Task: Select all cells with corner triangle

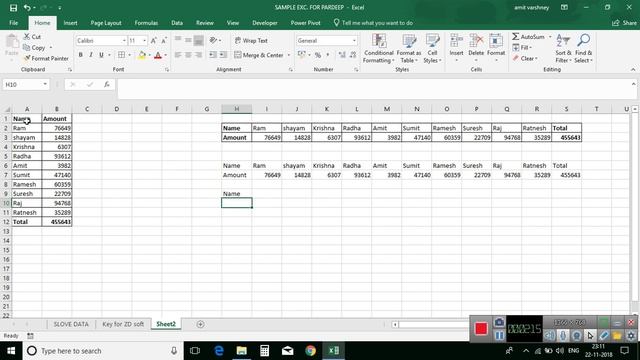Action: [x=7, y=109]
